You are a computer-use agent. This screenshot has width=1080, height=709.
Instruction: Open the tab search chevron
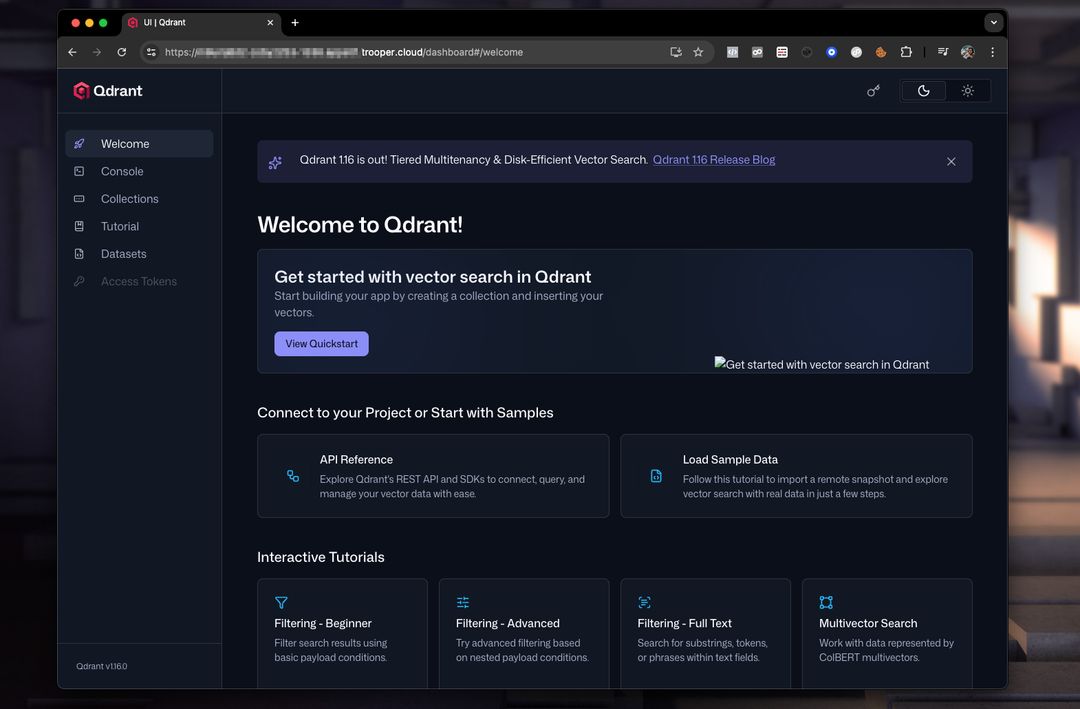(993, 22)
